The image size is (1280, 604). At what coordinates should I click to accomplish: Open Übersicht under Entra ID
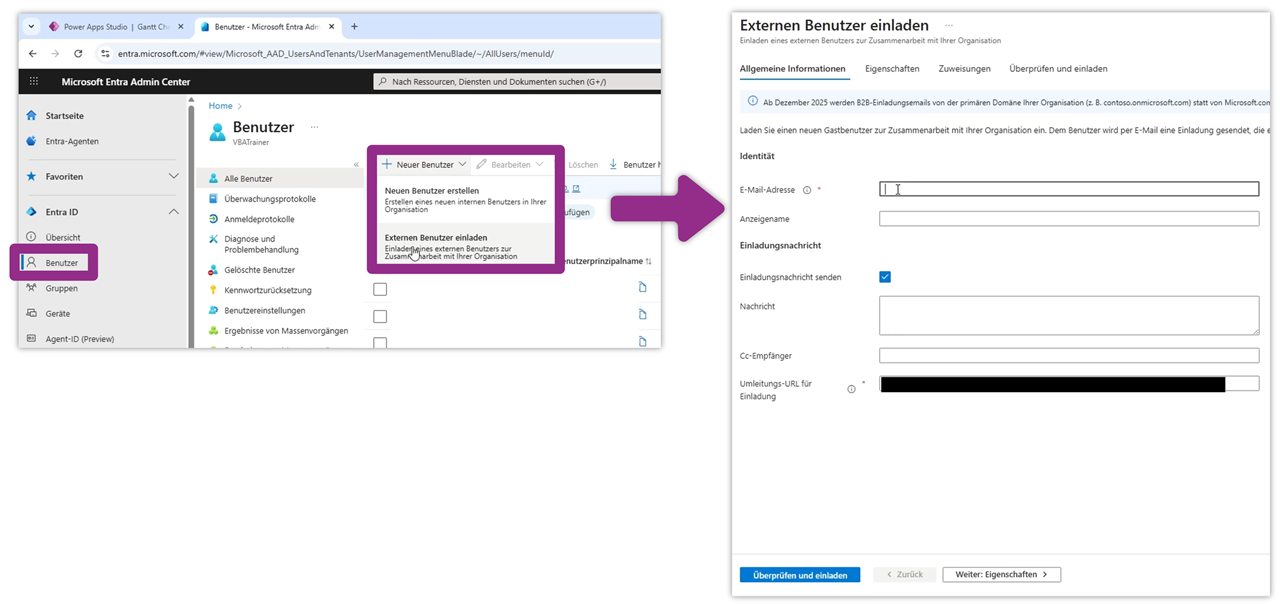pos(63,237)
